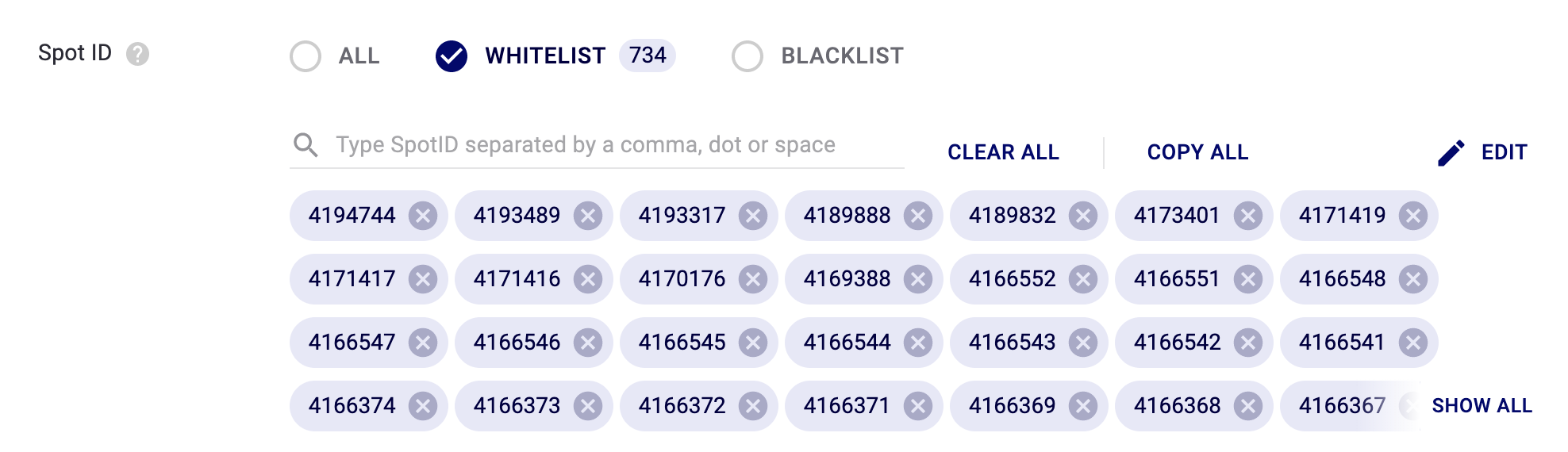Delete the 4166551 chip via its X
This screenshot has height=452, width=1568.
coord(1248,279)
